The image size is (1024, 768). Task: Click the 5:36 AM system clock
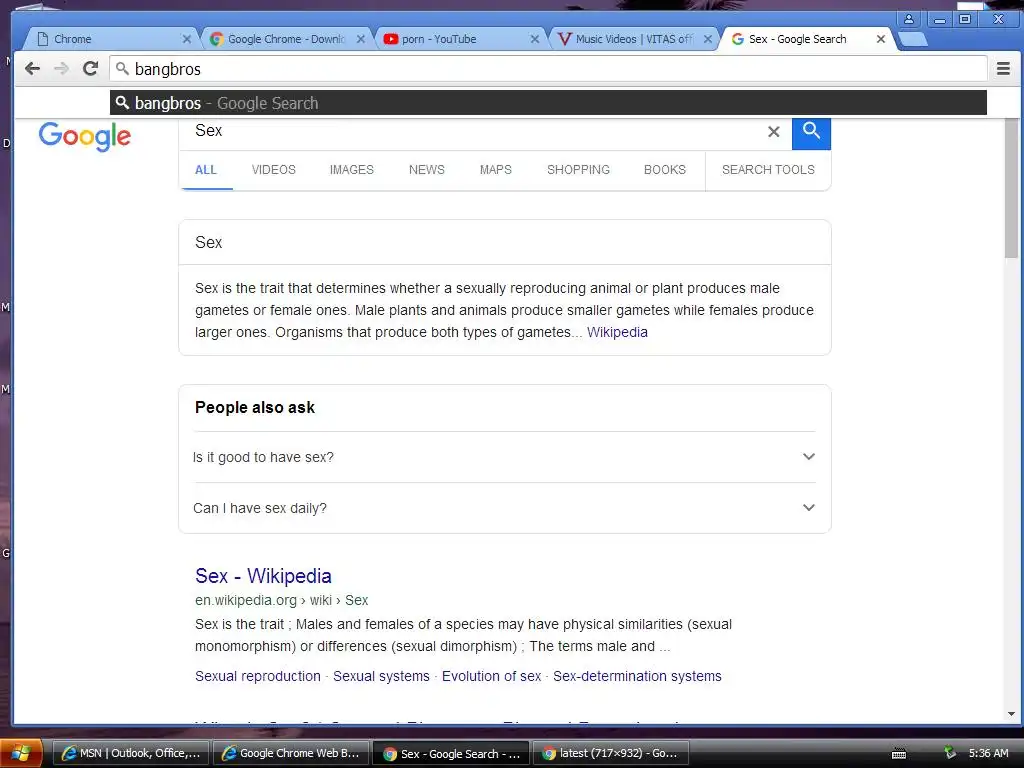(x=988, y=753)
